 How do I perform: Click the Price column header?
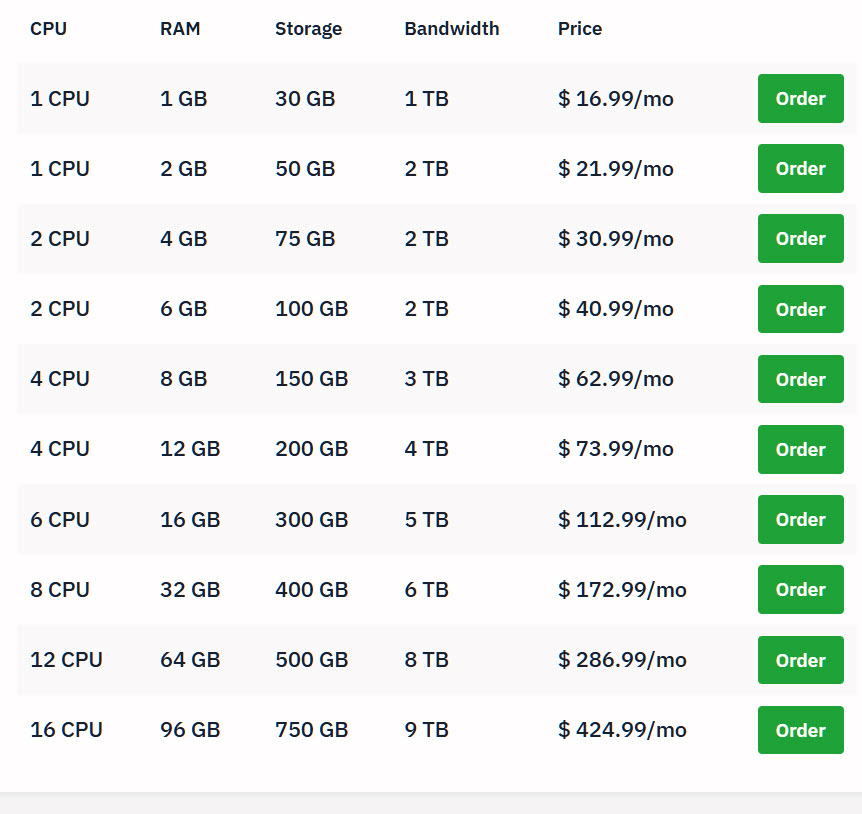[x=580, y=29]
